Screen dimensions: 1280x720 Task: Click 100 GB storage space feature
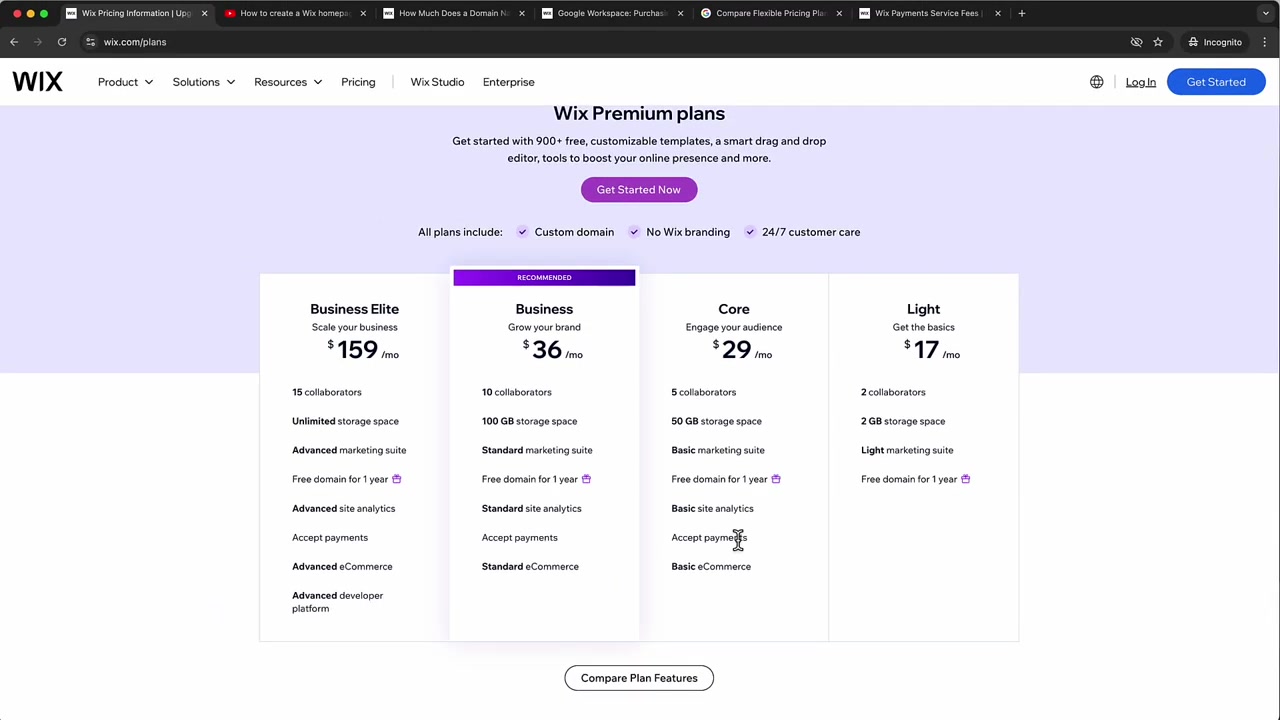tap(529, 421)
